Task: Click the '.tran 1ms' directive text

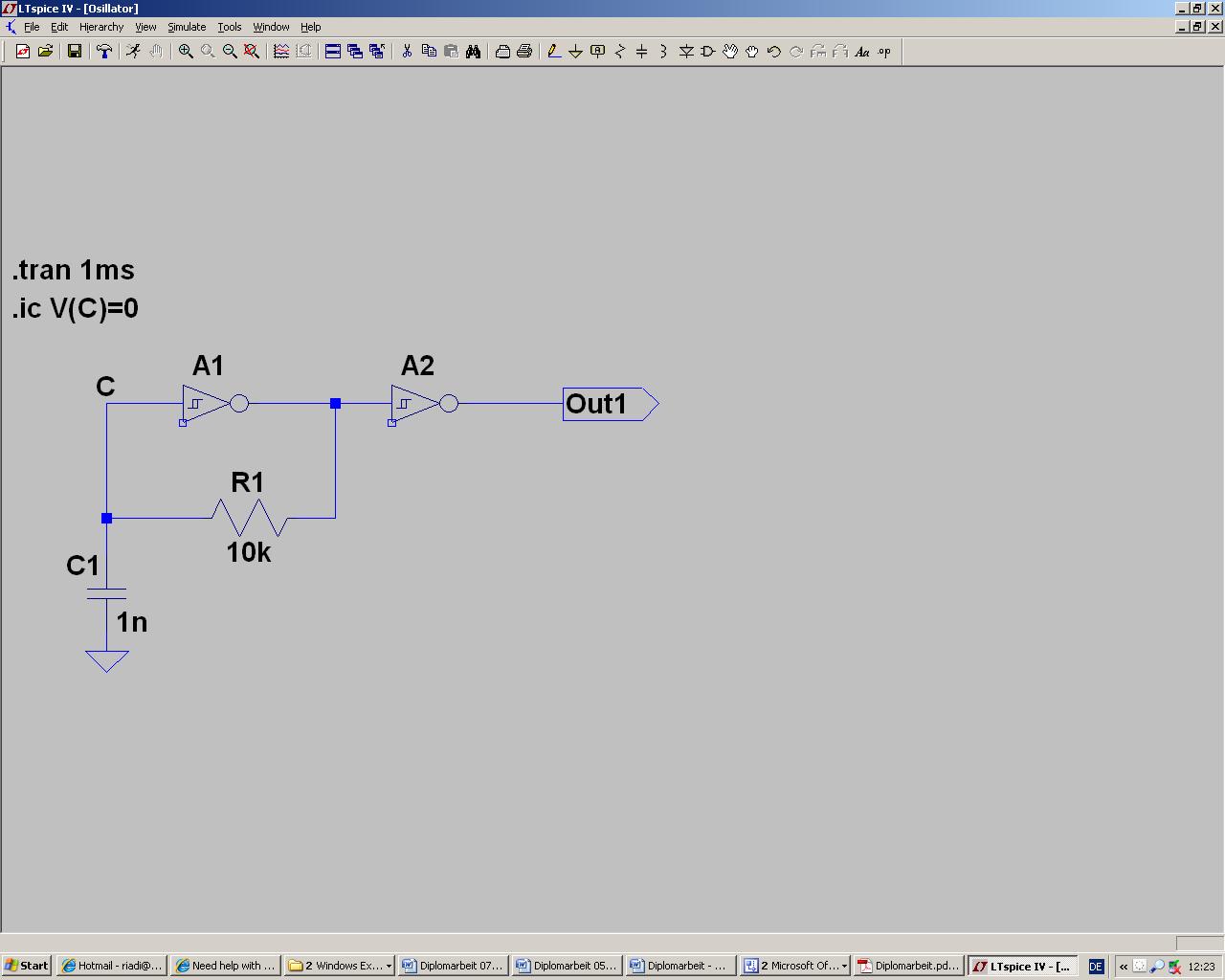Action: click(74, 270)
